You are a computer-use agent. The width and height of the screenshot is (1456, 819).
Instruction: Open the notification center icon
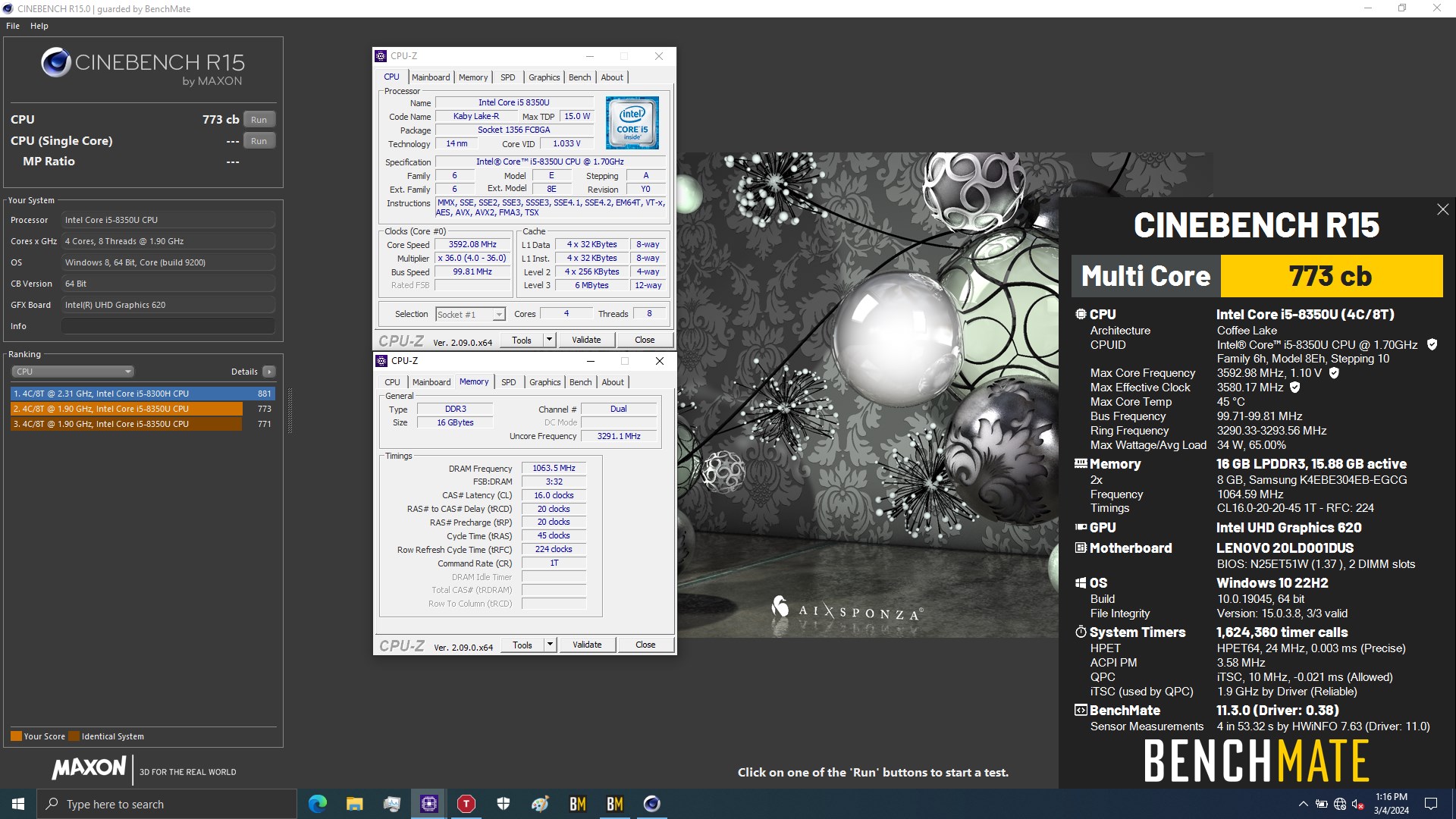click(1431, 804)
